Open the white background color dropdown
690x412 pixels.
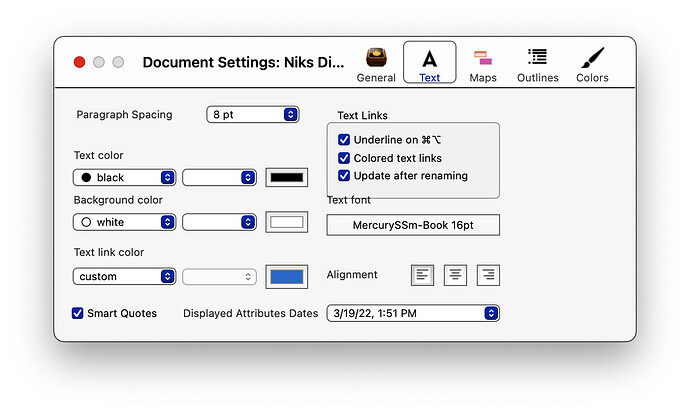point(125,222)
